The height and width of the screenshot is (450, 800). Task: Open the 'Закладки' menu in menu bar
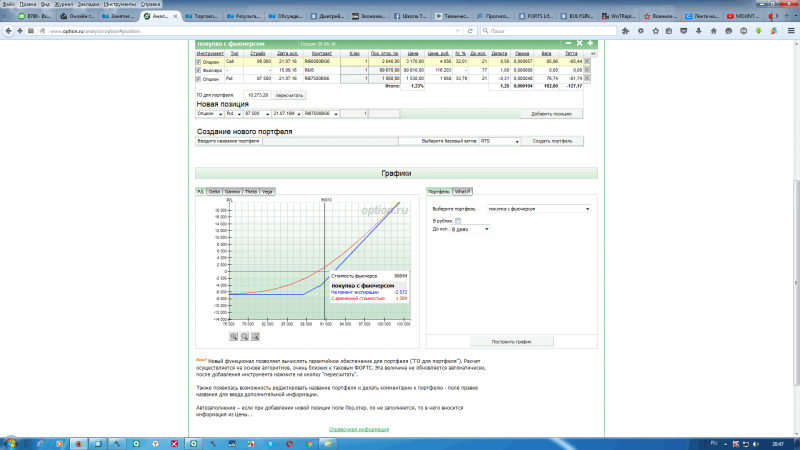(x=88, y=4)
